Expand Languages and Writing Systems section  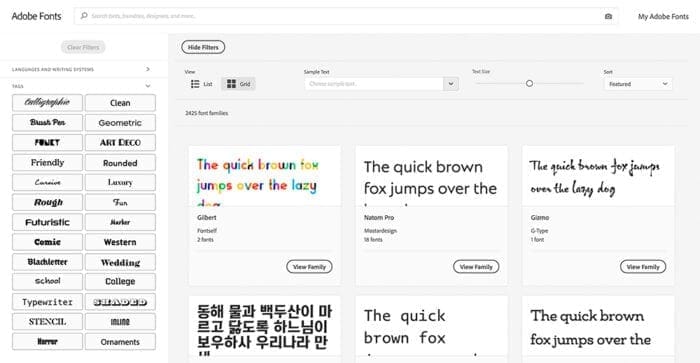(148, 69)
